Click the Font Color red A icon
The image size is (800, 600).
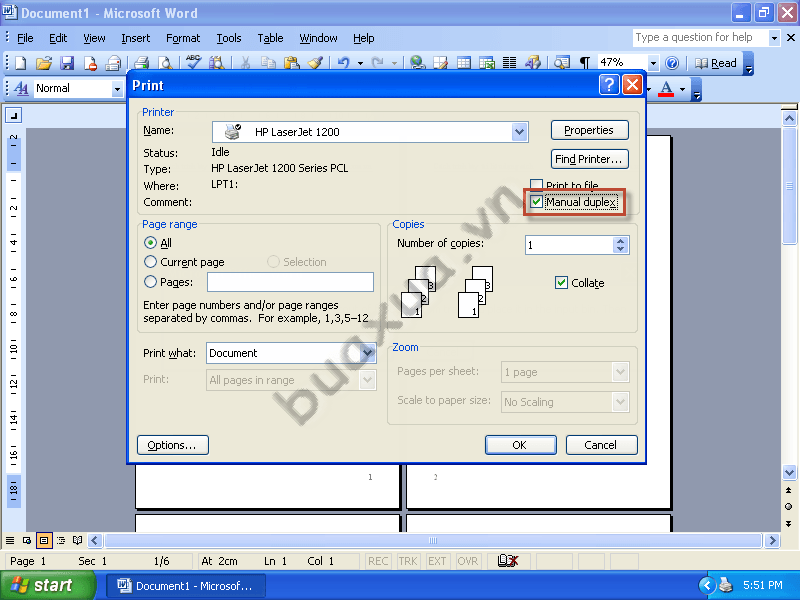[x=666, y=89]
